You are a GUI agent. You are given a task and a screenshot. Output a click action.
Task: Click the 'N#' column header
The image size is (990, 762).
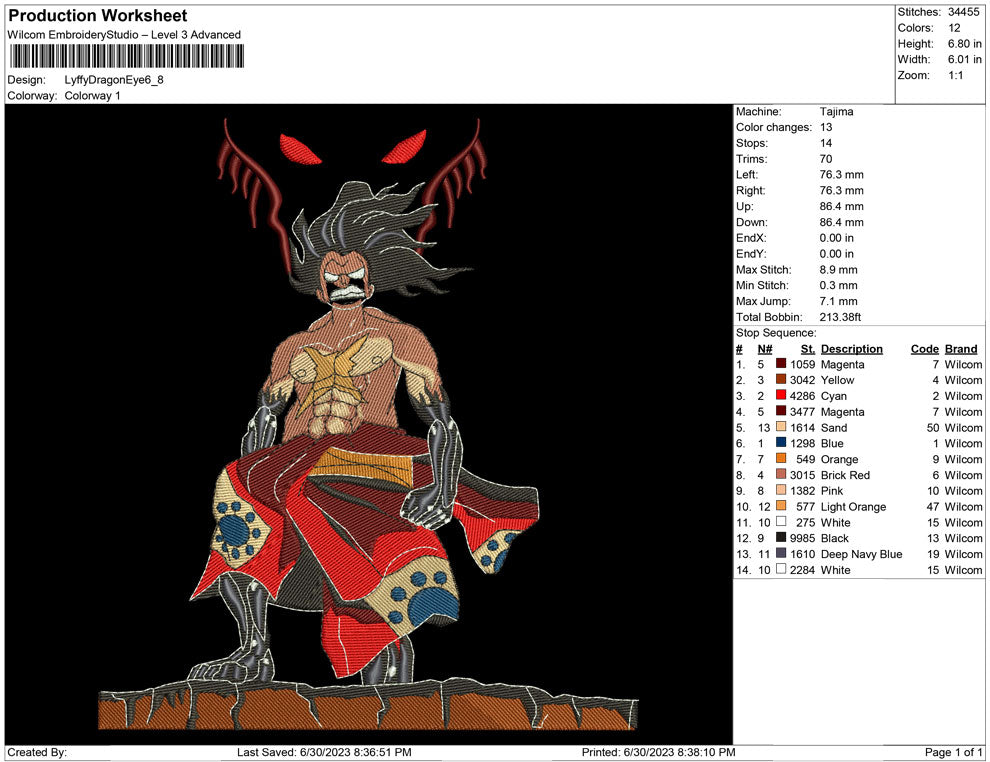click(765, 348)
